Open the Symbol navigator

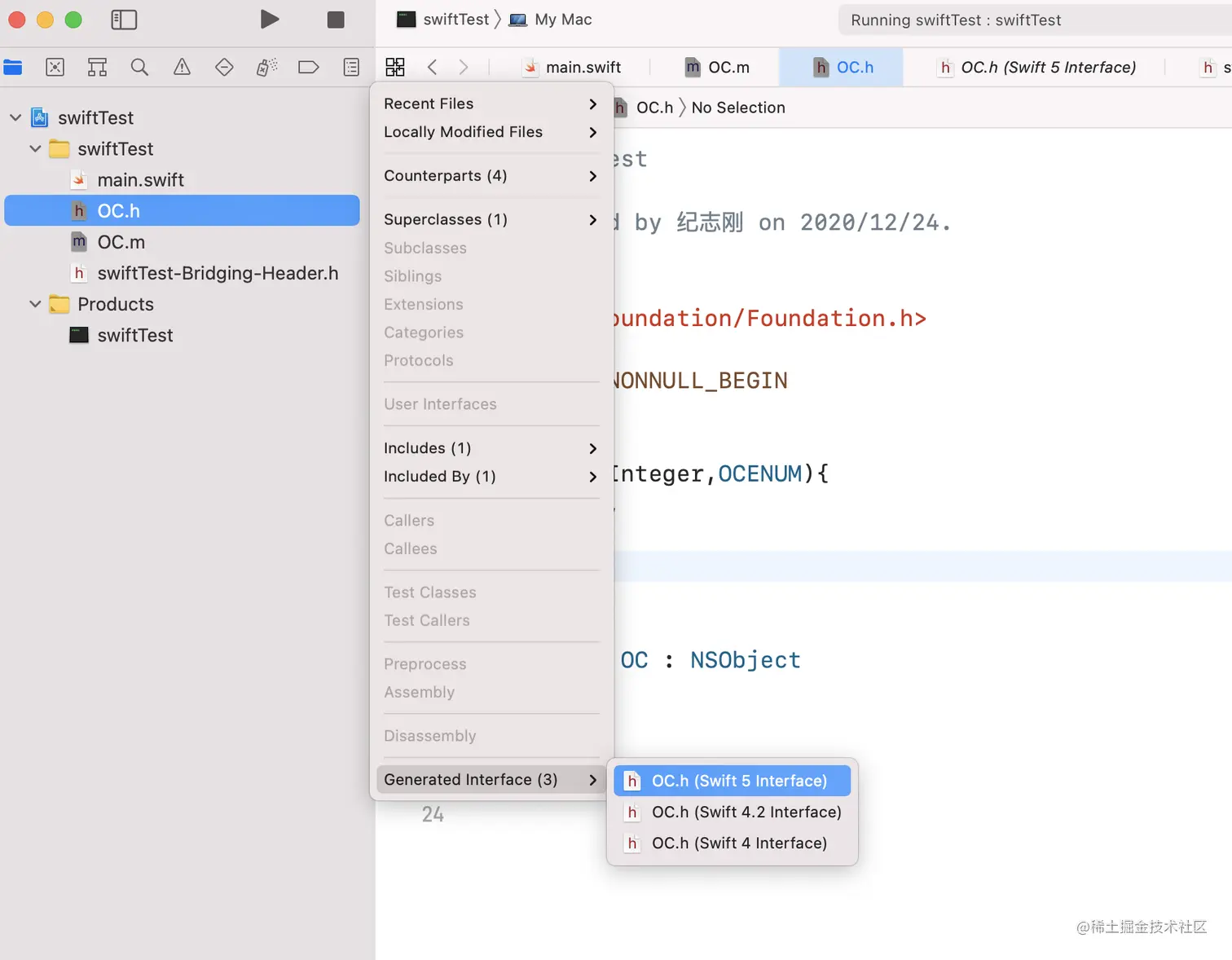98,67
